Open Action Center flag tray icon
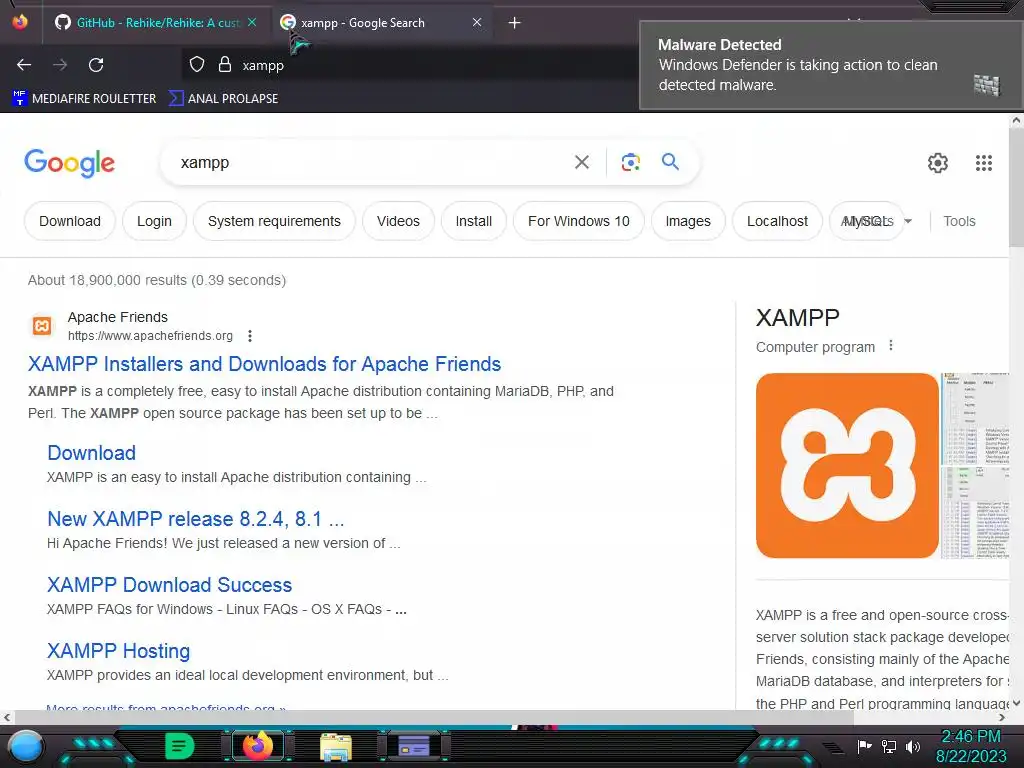The image size is (1024, 768). [x=865, y=746]
